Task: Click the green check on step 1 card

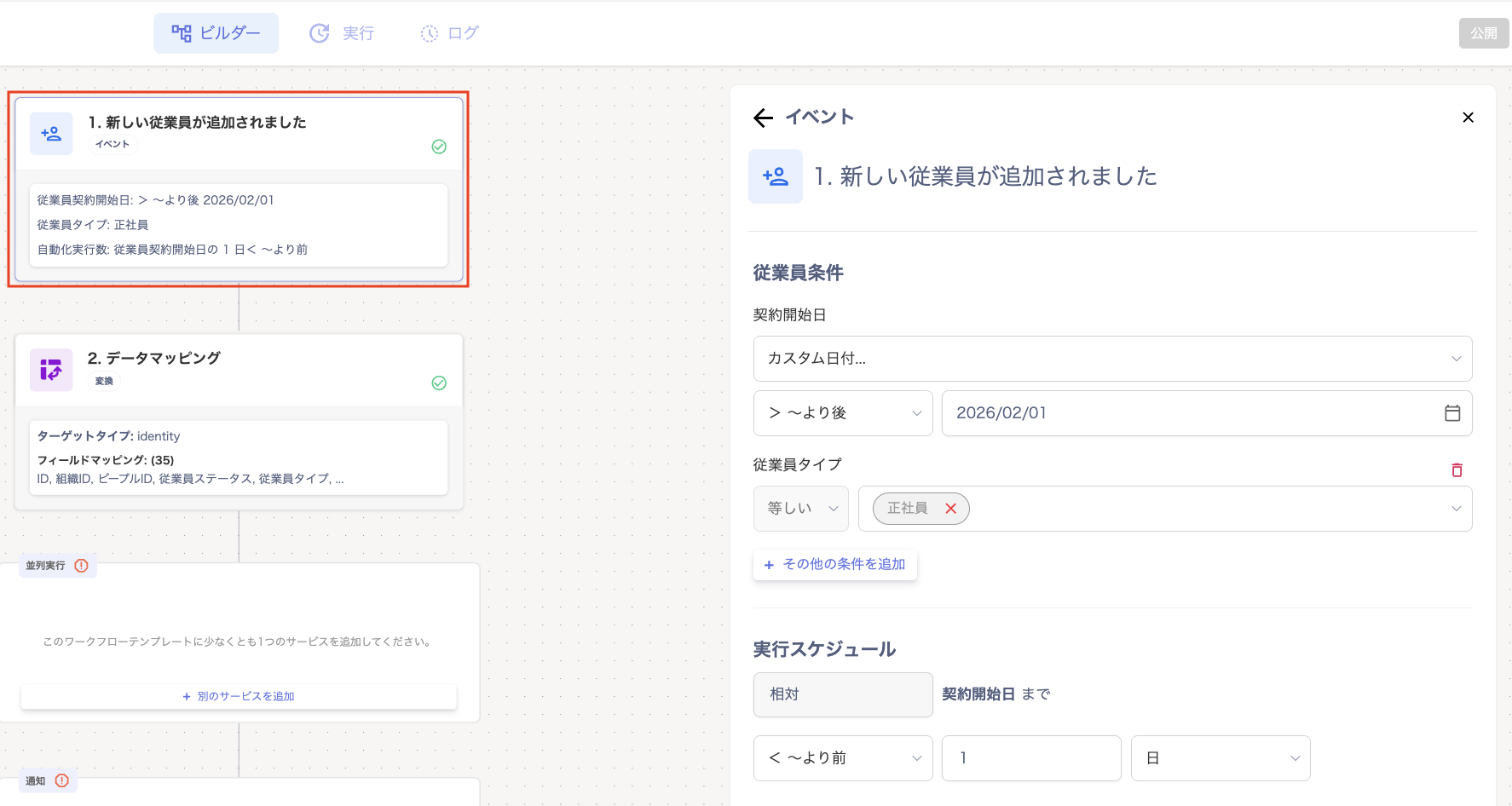Action: point(439,147)
